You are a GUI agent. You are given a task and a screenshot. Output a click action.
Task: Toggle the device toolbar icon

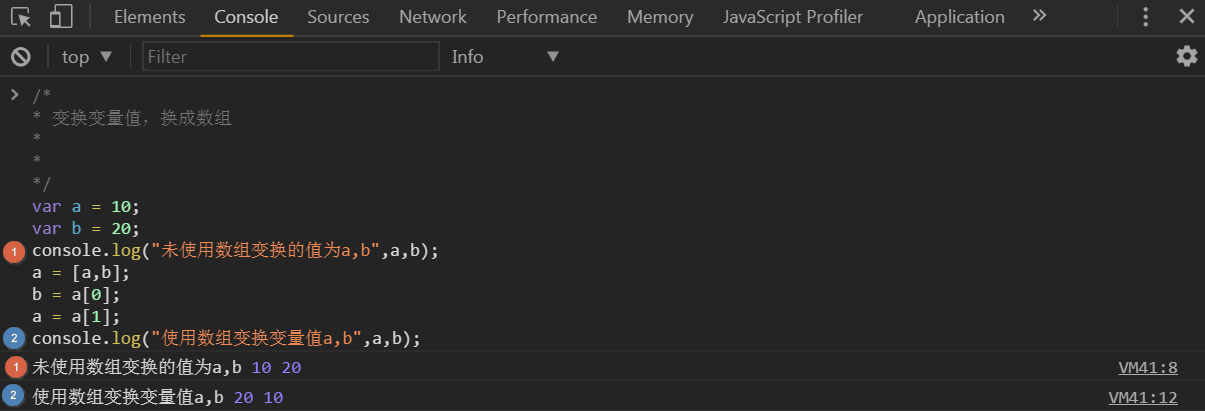pos(61,17)
